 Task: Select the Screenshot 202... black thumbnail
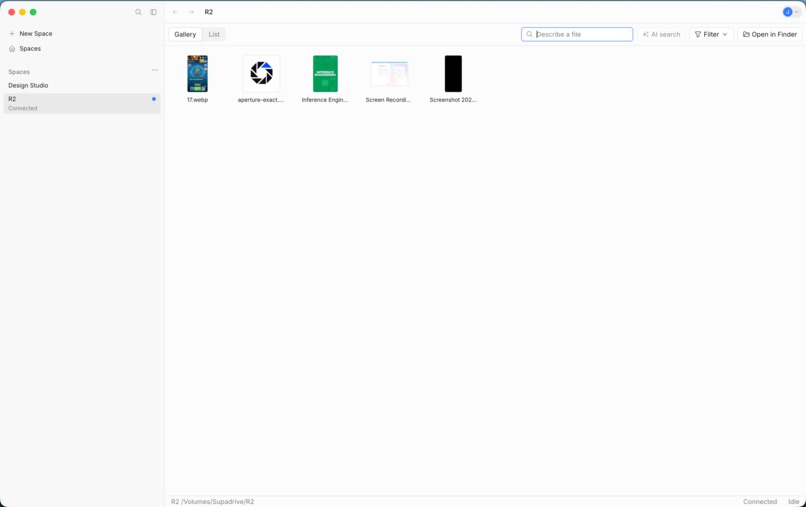click(x=453, y=74)
